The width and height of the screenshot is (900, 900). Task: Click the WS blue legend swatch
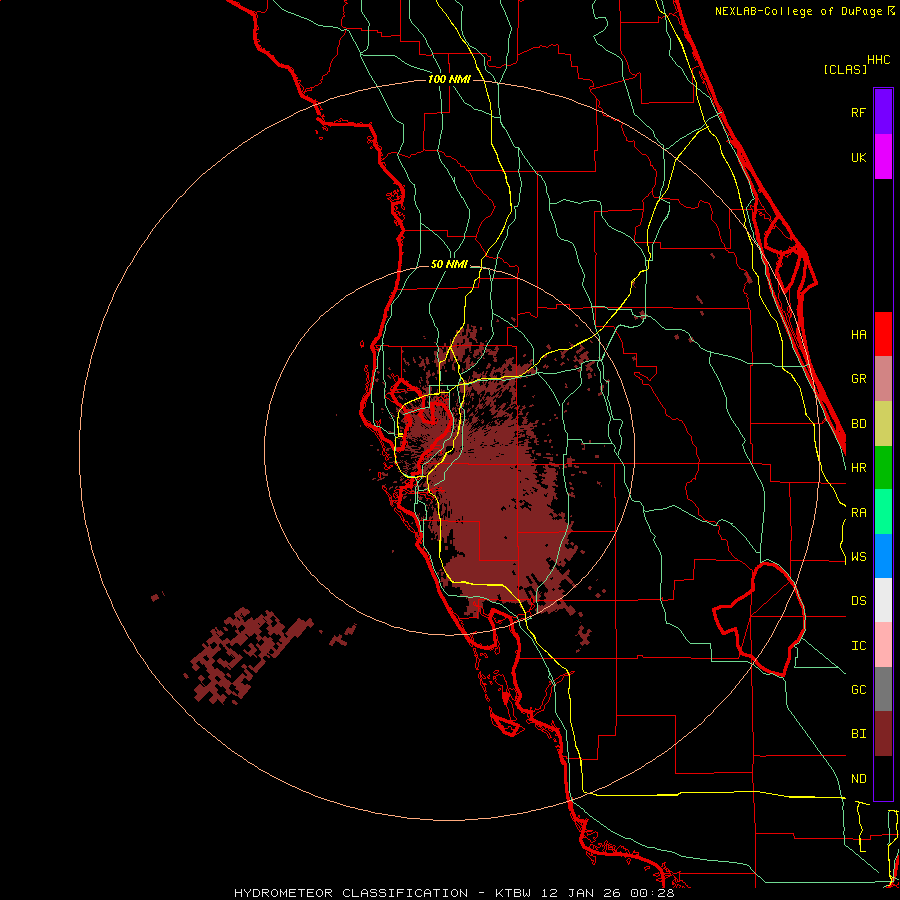pyautogui.click(x=883, y=556)
